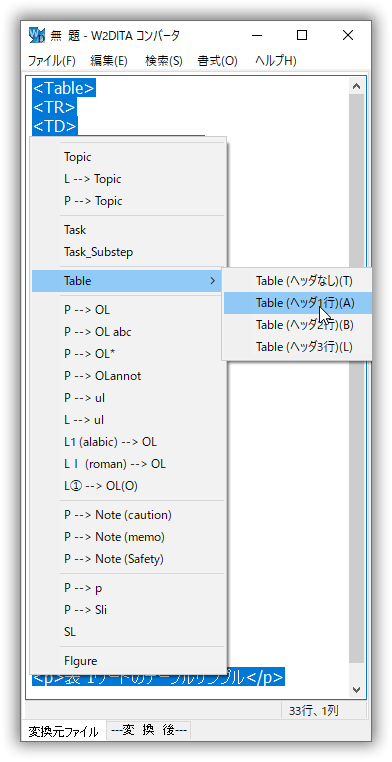Click the scrollbar up arrow
This screenshot has height=762, width=392.
tap(356, 86)
